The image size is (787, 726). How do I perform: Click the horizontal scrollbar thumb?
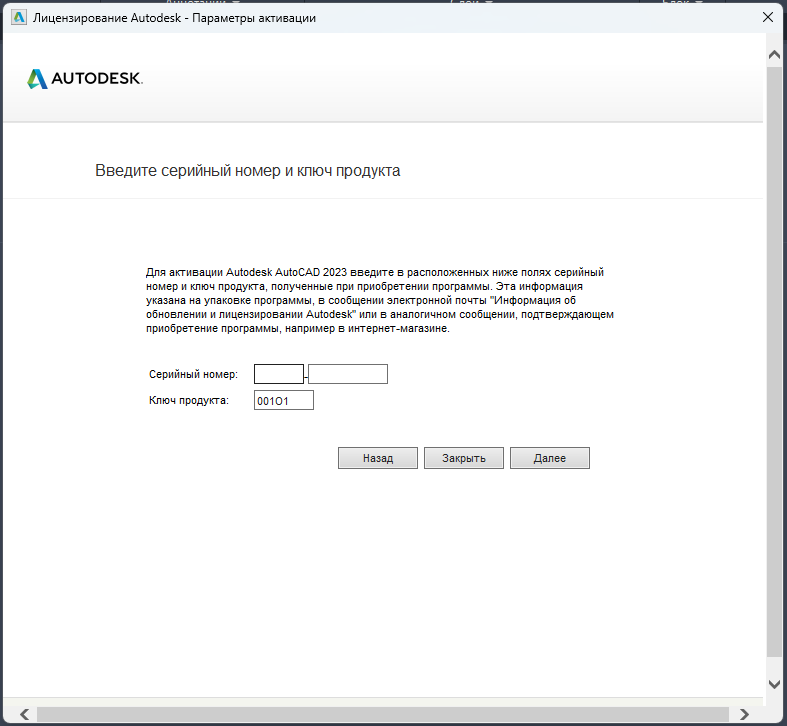coord(382,714)
